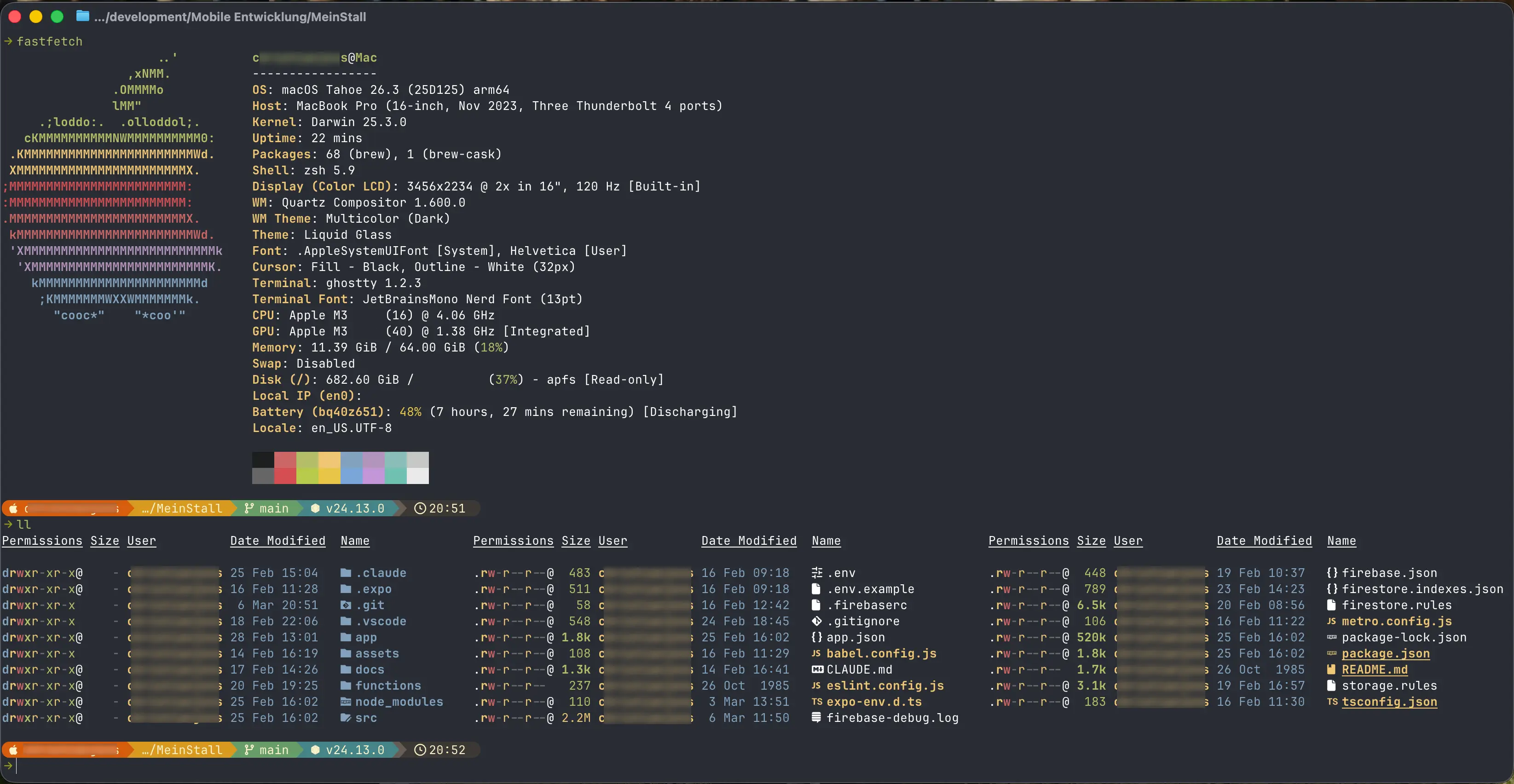Click the package.json underlined filename

click(1385, 653)
